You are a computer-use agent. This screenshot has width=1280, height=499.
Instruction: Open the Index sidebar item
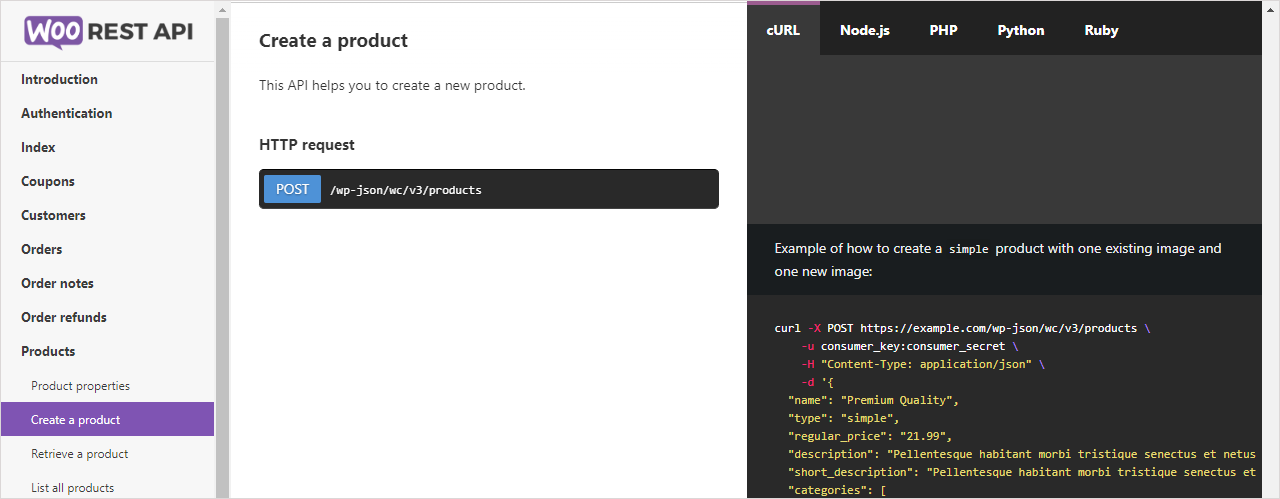[38, 147]
